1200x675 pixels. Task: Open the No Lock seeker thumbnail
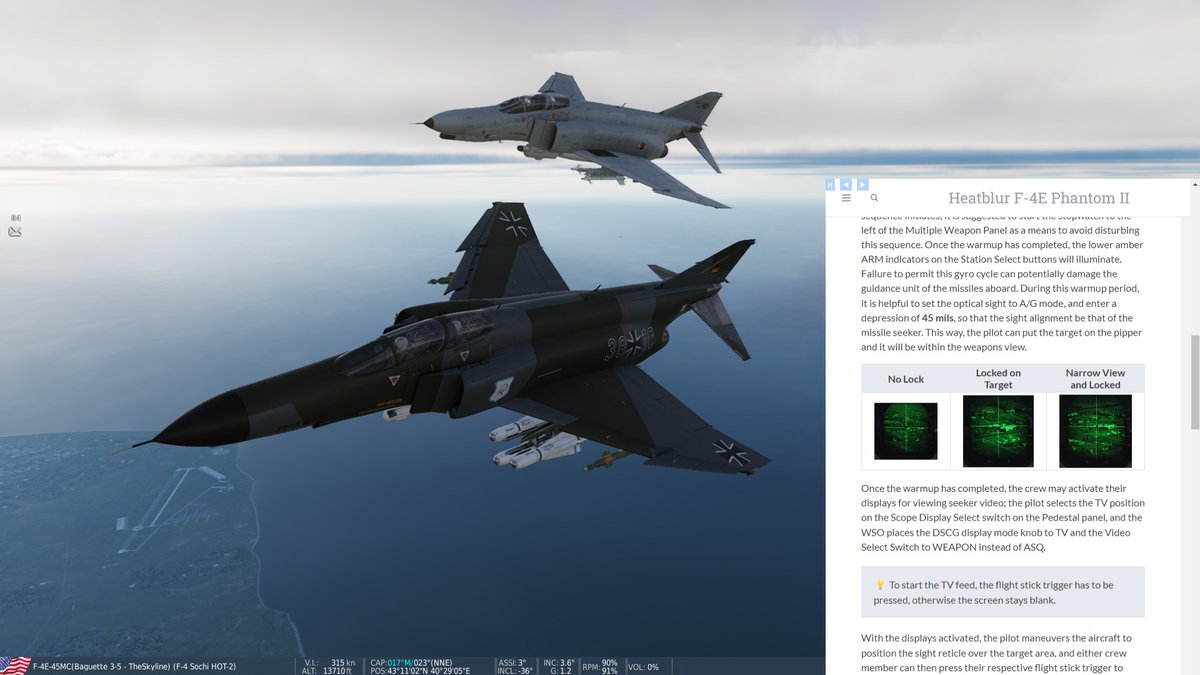[x=906, y=431]
